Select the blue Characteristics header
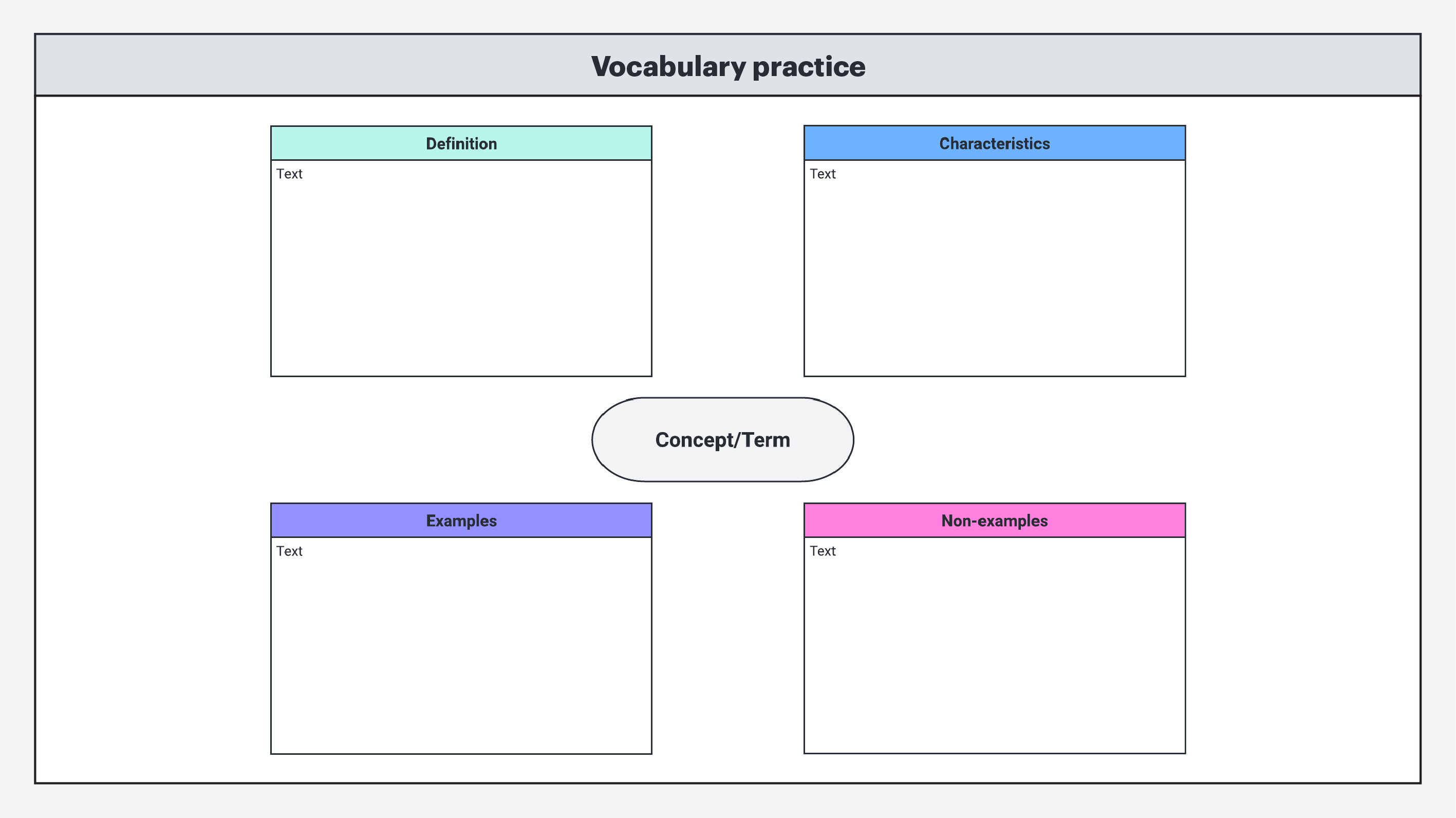Screen dimensions: 1456x818 pos(994,143)
